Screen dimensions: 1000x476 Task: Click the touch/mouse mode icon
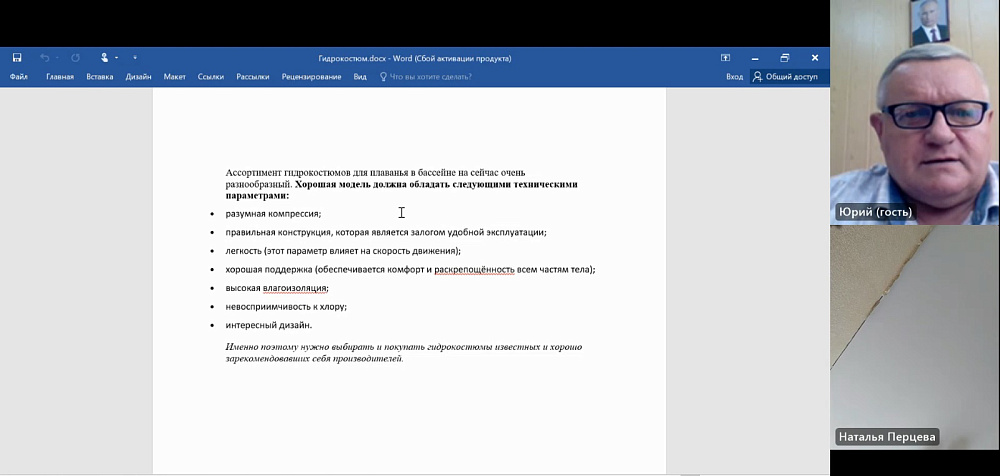105,58
